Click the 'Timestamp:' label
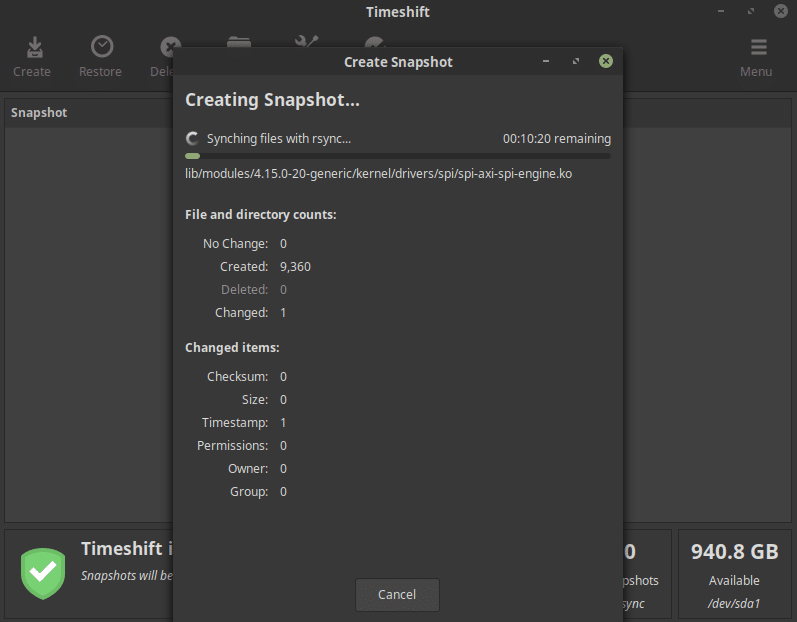The width and height of the screenshot is (797, 622). tap(235, 423)
